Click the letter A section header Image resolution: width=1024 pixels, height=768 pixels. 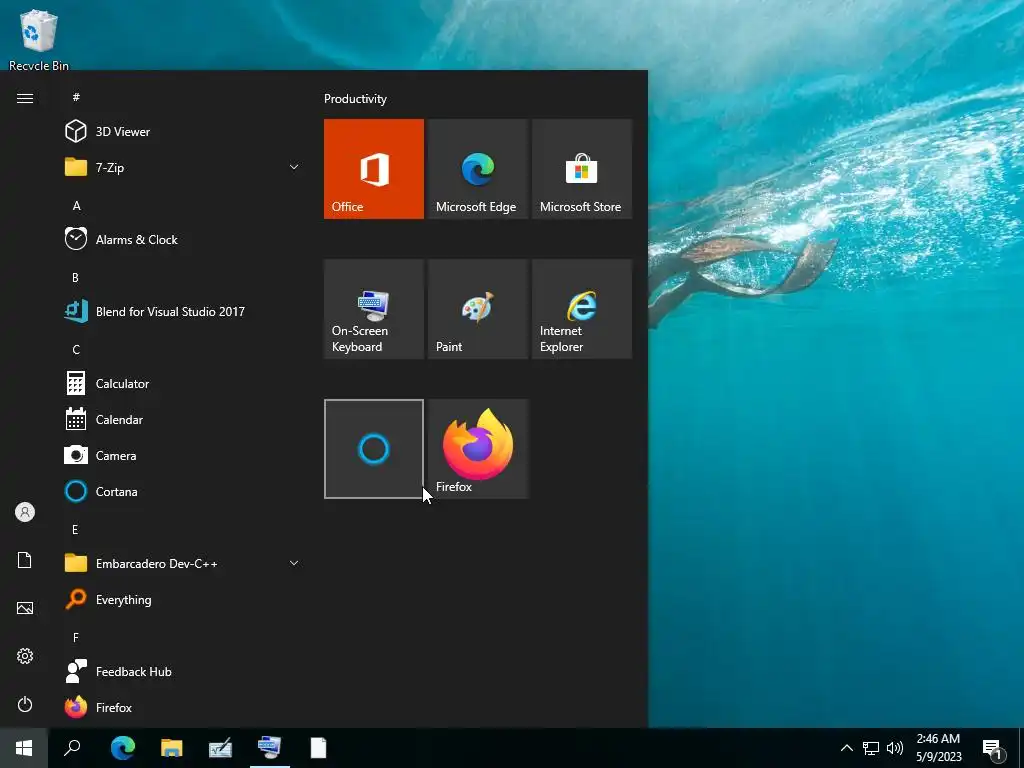[x=76, y=206]
